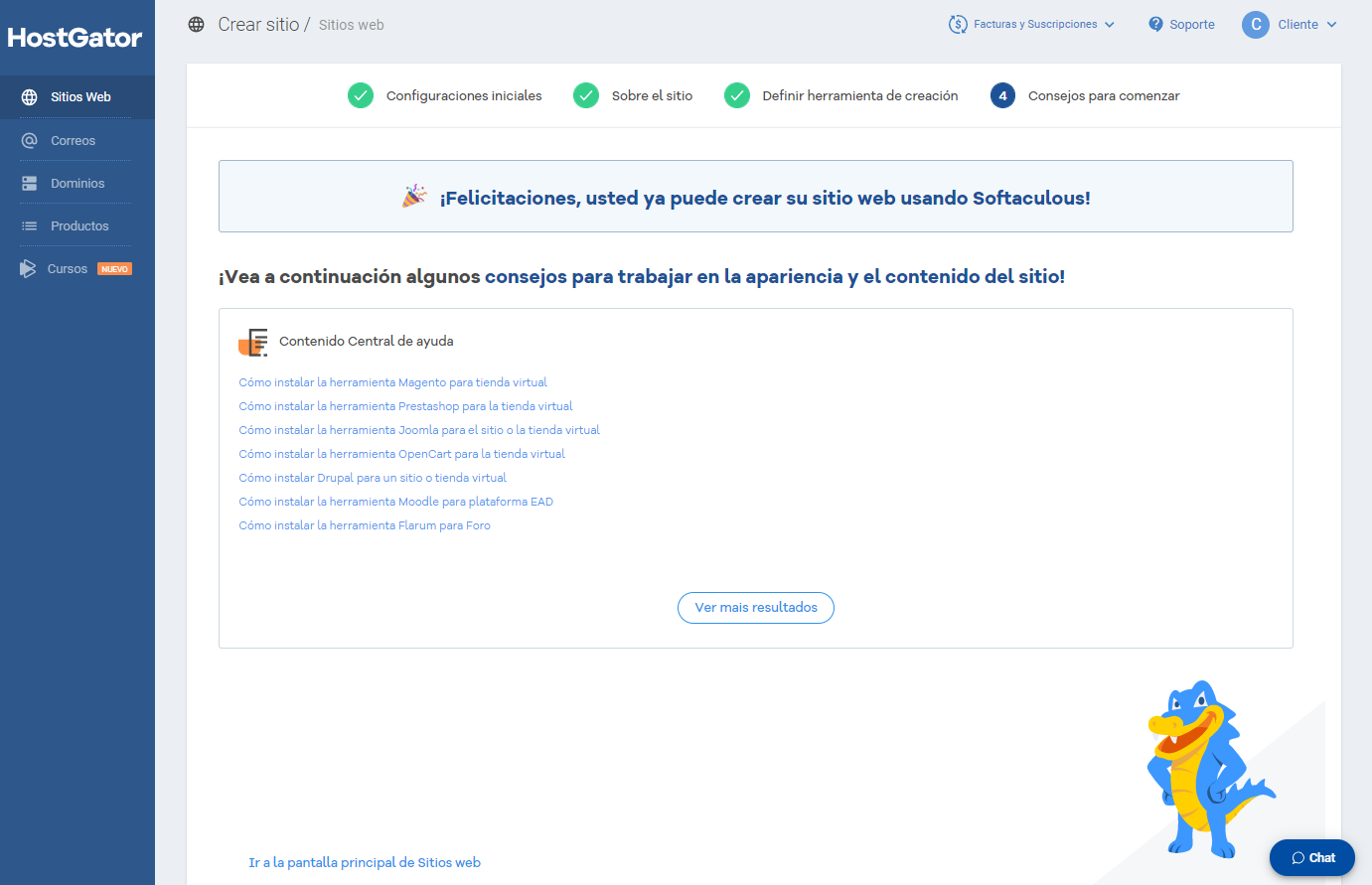Viewport: 1372px width, 885px height.
Task: Open Productos in the sidebar
Action: [77, 226]
